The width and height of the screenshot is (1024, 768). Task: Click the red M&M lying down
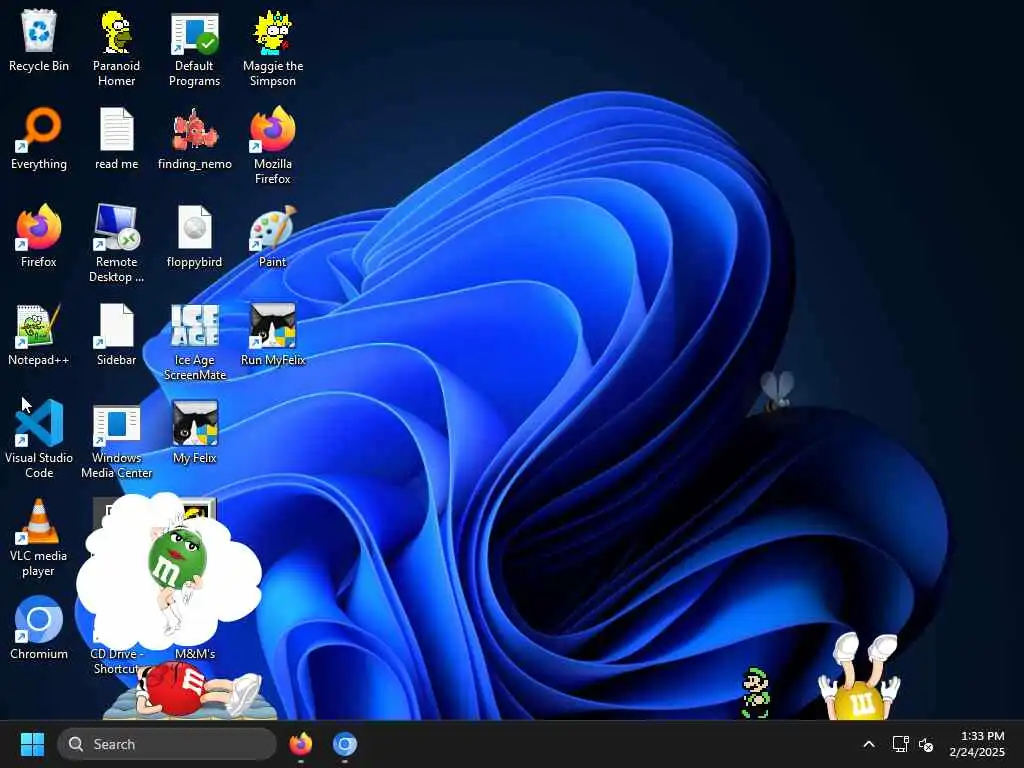pos(196,690)
